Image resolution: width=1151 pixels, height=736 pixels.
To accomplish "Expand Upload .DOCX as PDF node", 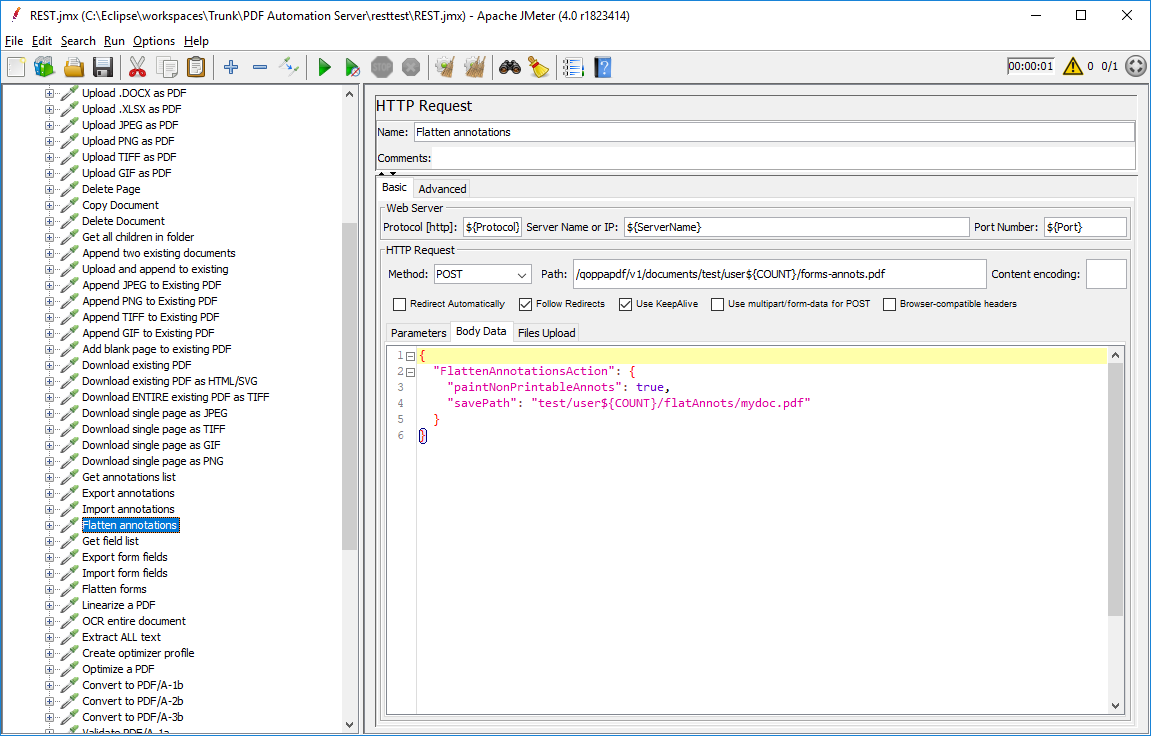I will (x=49, y=93).
